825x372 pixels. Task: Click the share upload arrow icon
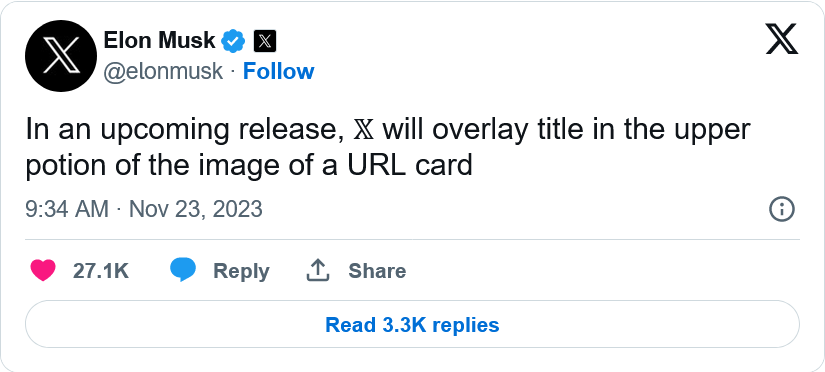pos(318,270)
